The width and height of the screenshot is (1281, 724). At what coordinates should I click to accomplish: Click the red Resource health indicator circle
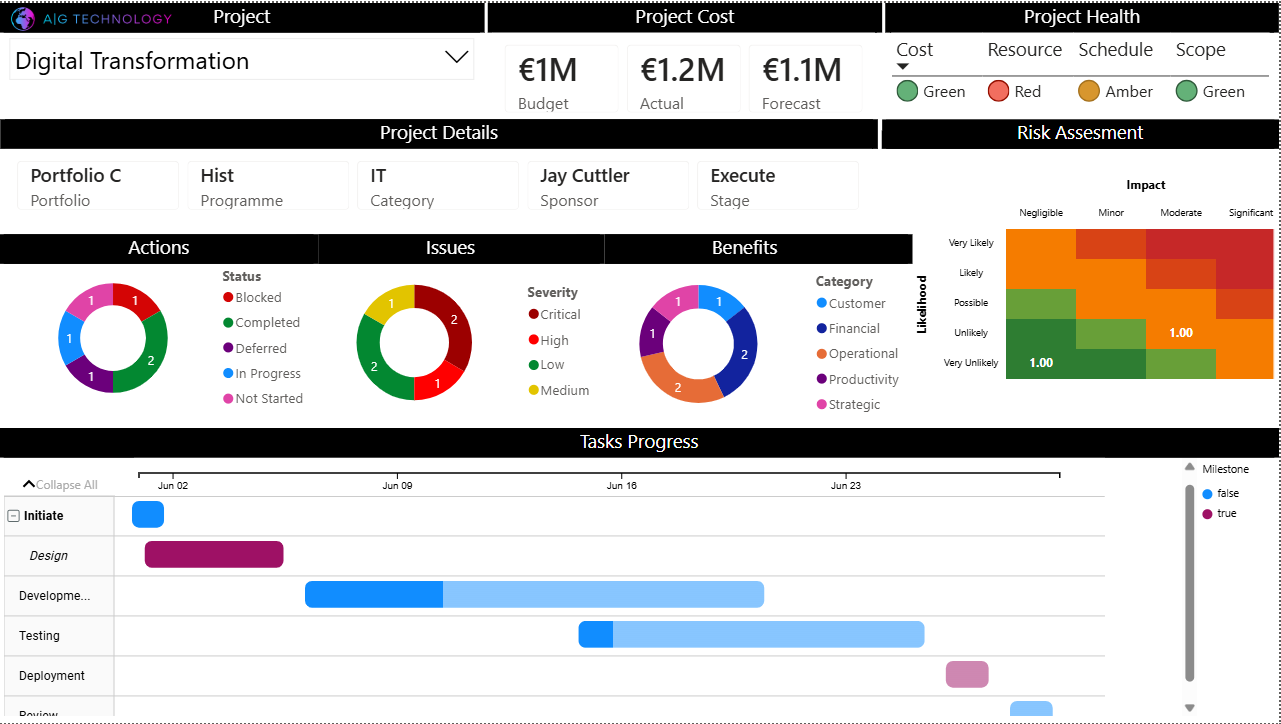point(998,91)
